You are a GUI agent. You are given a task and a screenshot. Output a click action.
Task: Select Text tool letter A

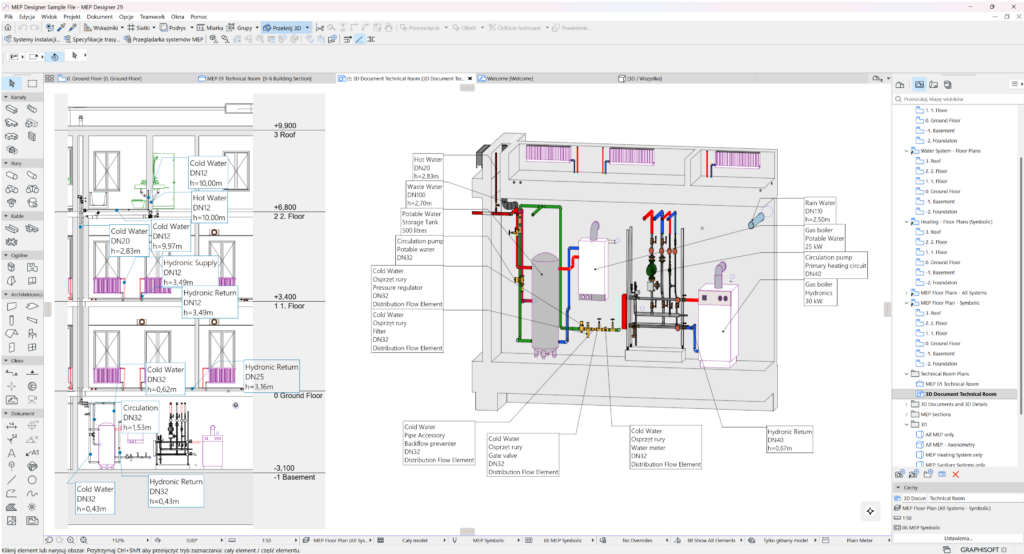point(11,453)
